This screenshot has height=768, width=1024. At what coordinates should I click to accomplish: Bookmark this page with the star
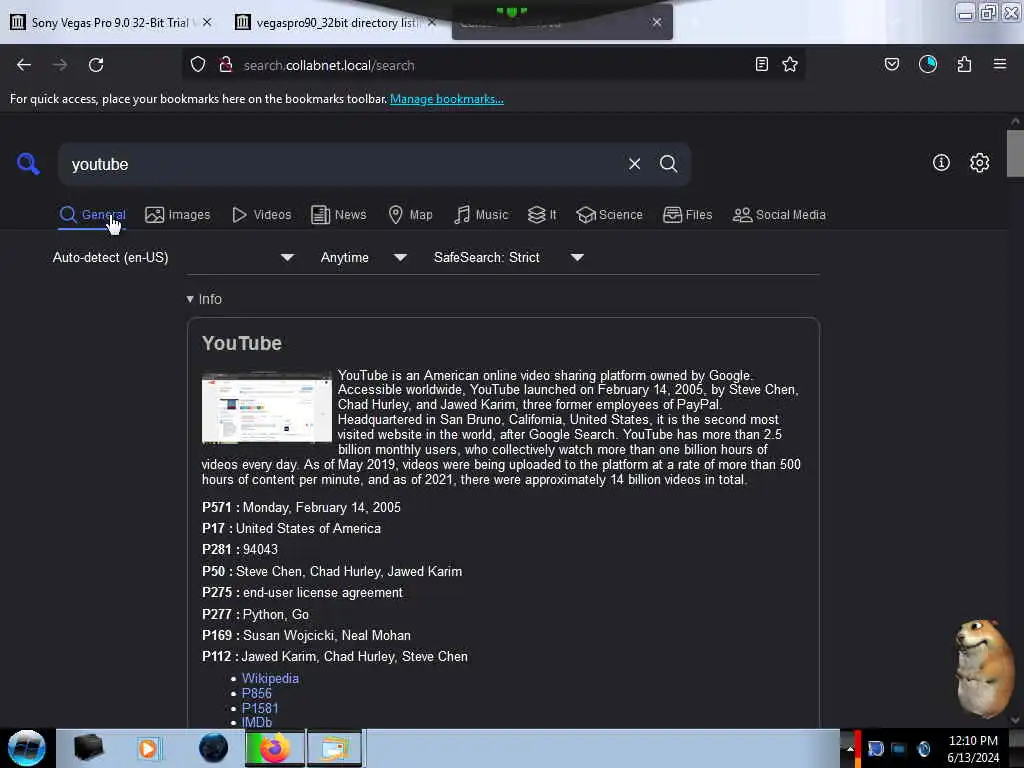coord(790,65)
